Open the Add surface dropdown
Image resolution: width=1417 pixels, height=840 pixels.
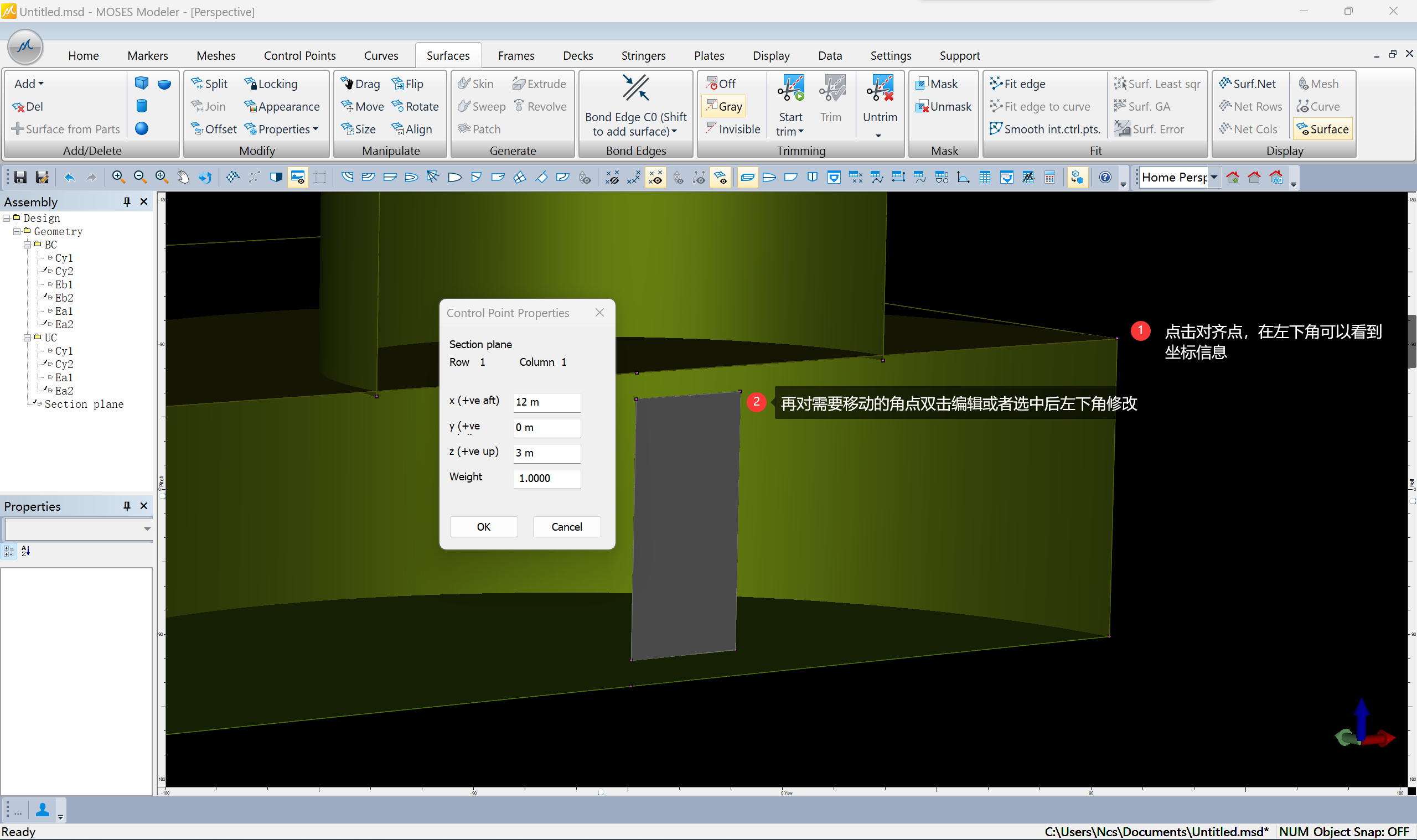point(29,84)
